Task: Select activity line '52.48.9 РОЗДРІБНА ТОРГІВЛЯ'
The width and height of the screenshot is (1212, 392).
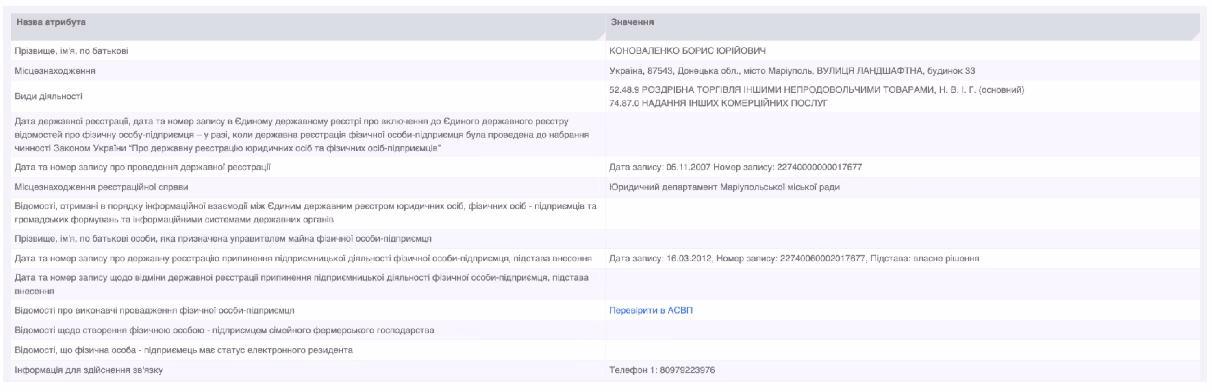Action: tap(816, 91)
